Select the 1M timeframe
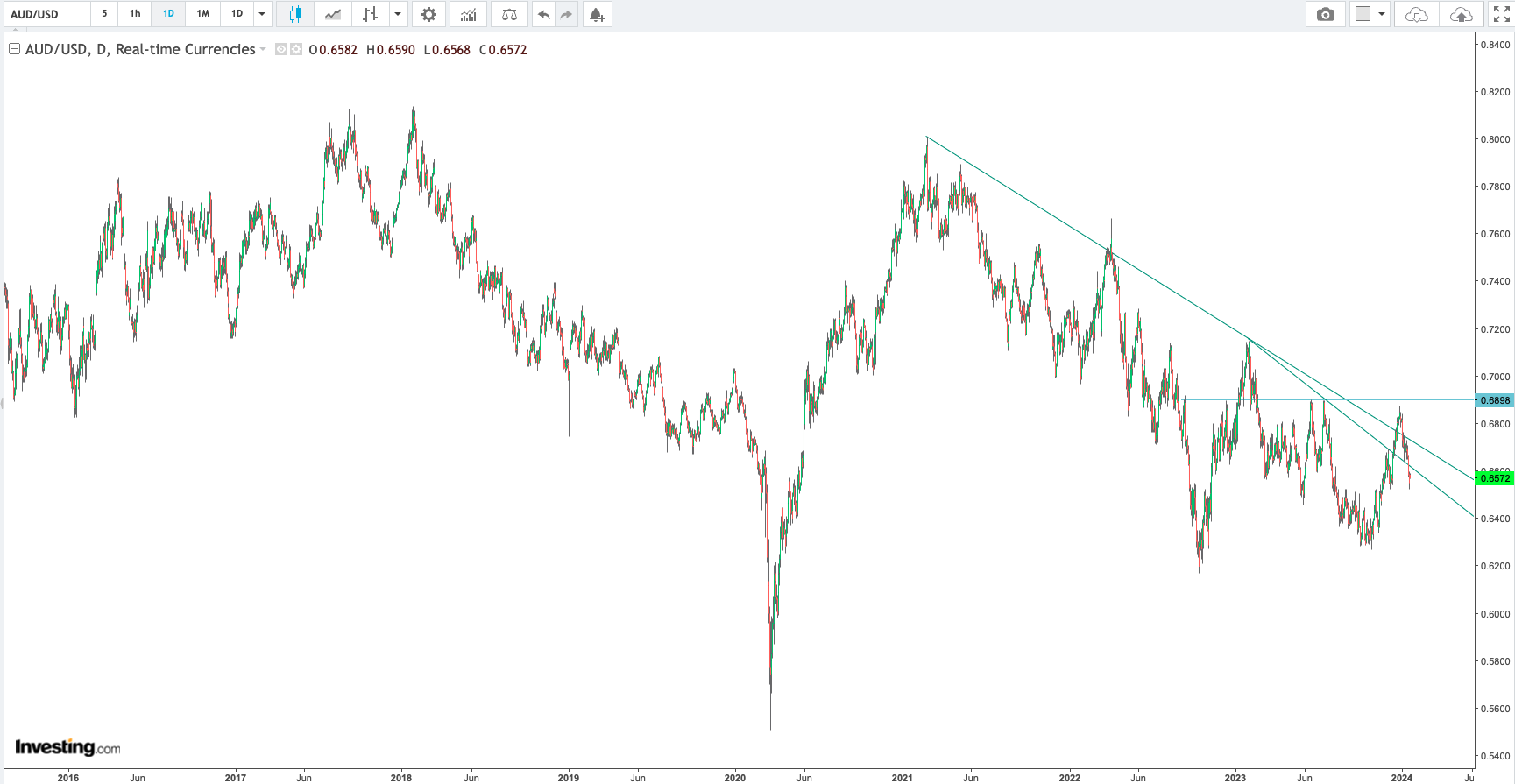This screenshot has width=1515, height=784. point(202,14)
